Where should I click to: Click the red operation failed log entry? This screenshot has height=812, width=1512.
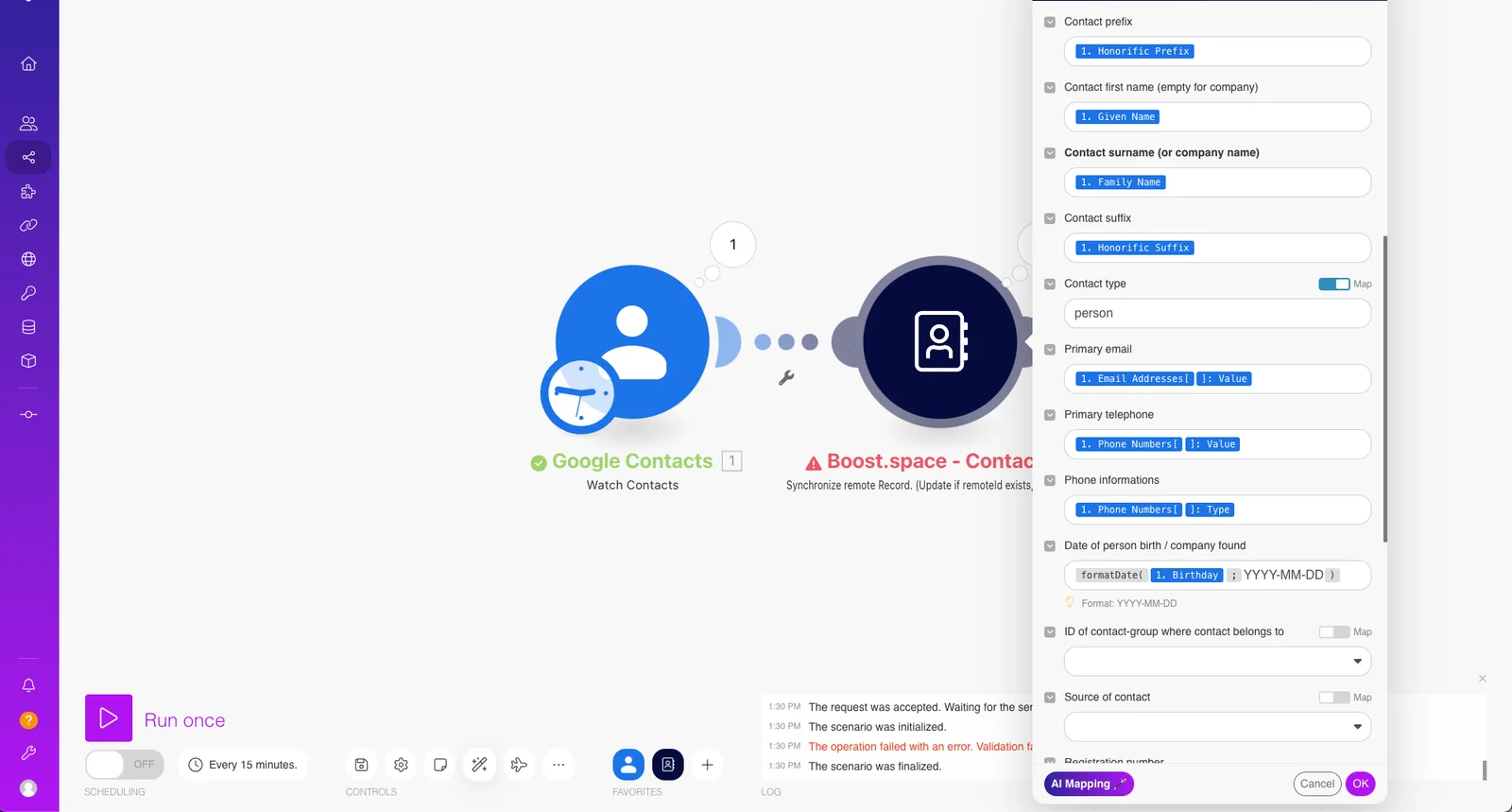click(x=920, y=747)
